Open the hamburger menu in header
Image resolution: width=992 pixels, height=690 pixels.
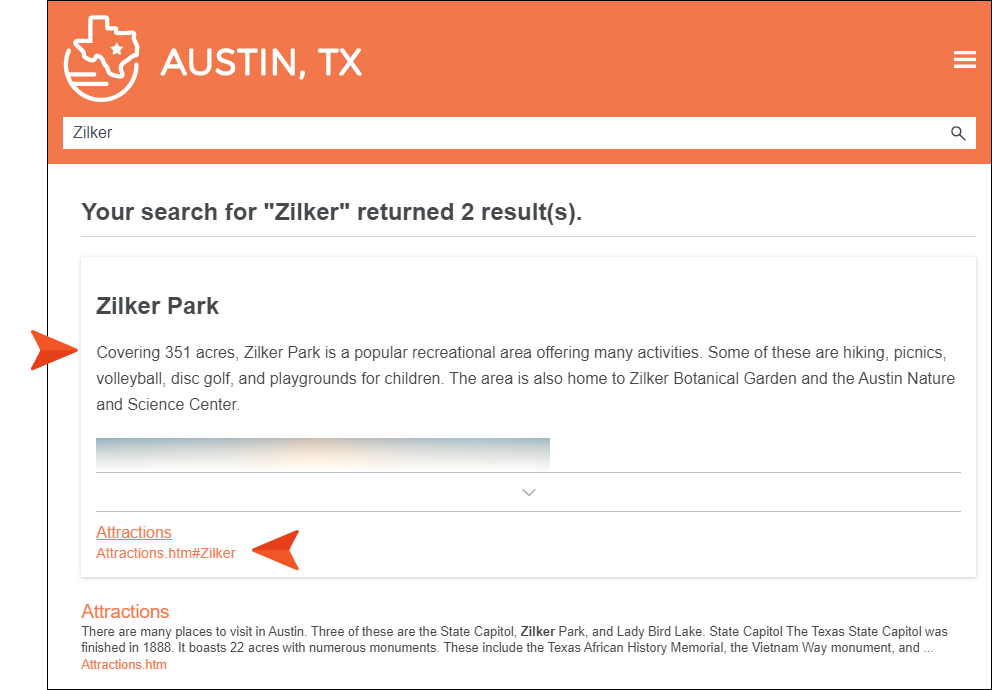964,60
